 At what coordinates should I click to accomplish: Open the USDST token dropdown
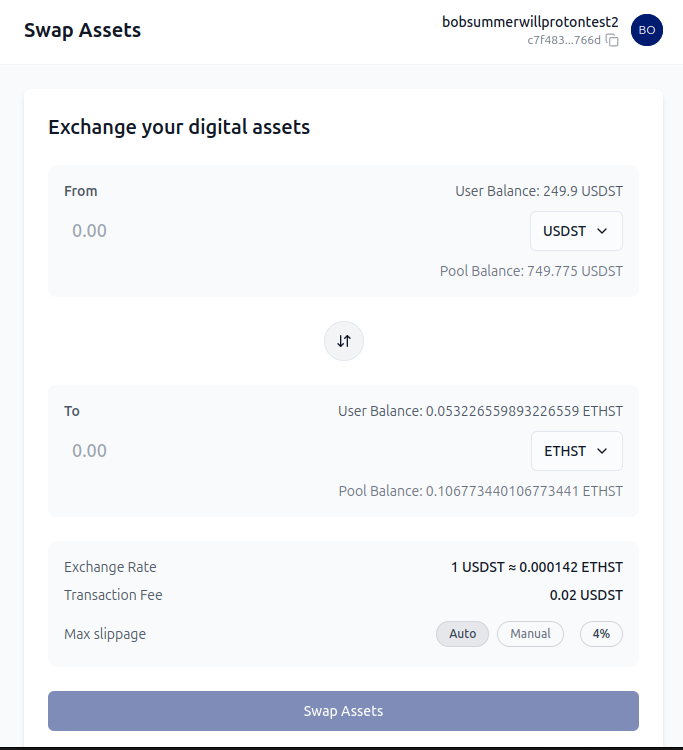click(x=576, y=231)
